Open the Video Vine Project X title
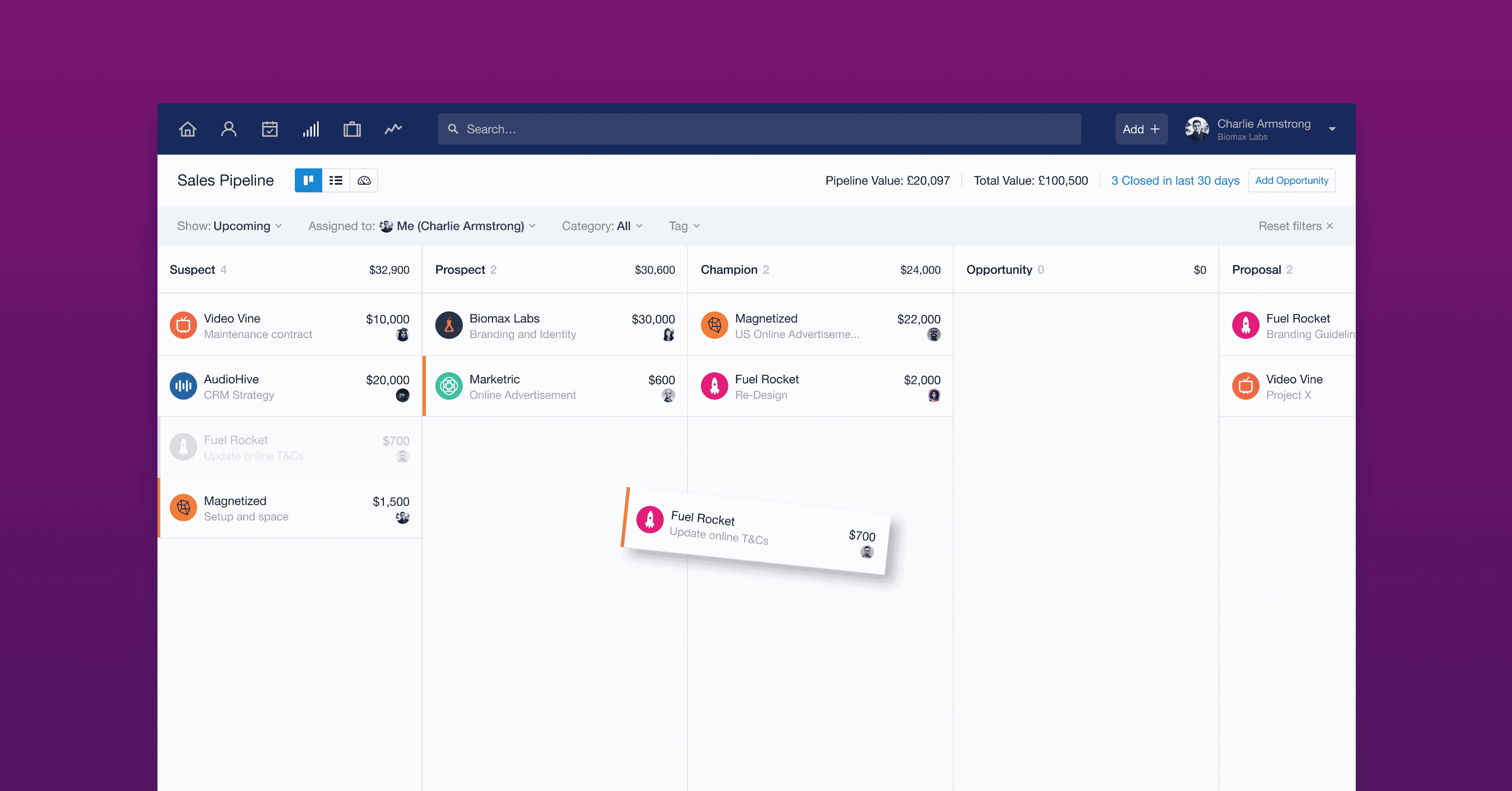 (x=1294, y=379)
